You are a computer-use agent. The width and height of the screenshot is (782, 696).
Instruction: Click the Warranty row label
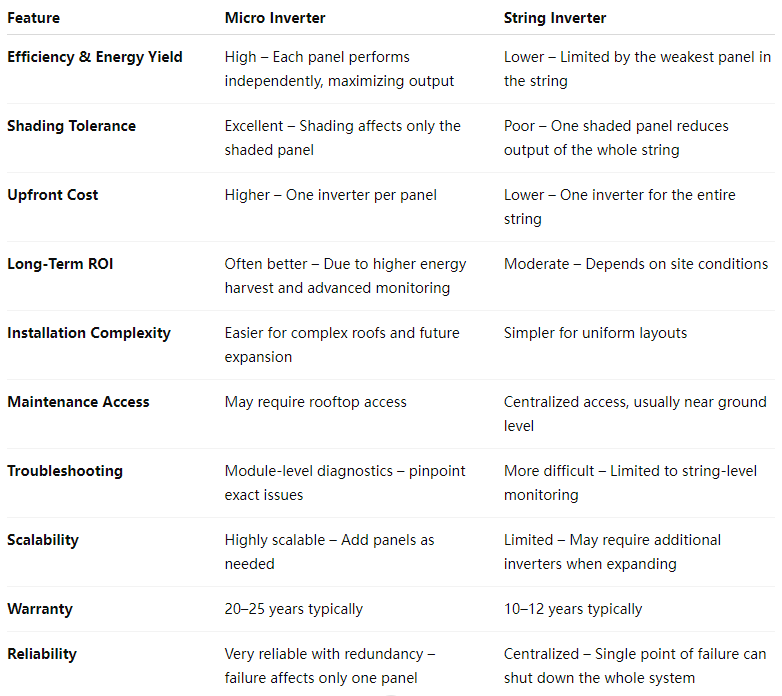(40, 609)
